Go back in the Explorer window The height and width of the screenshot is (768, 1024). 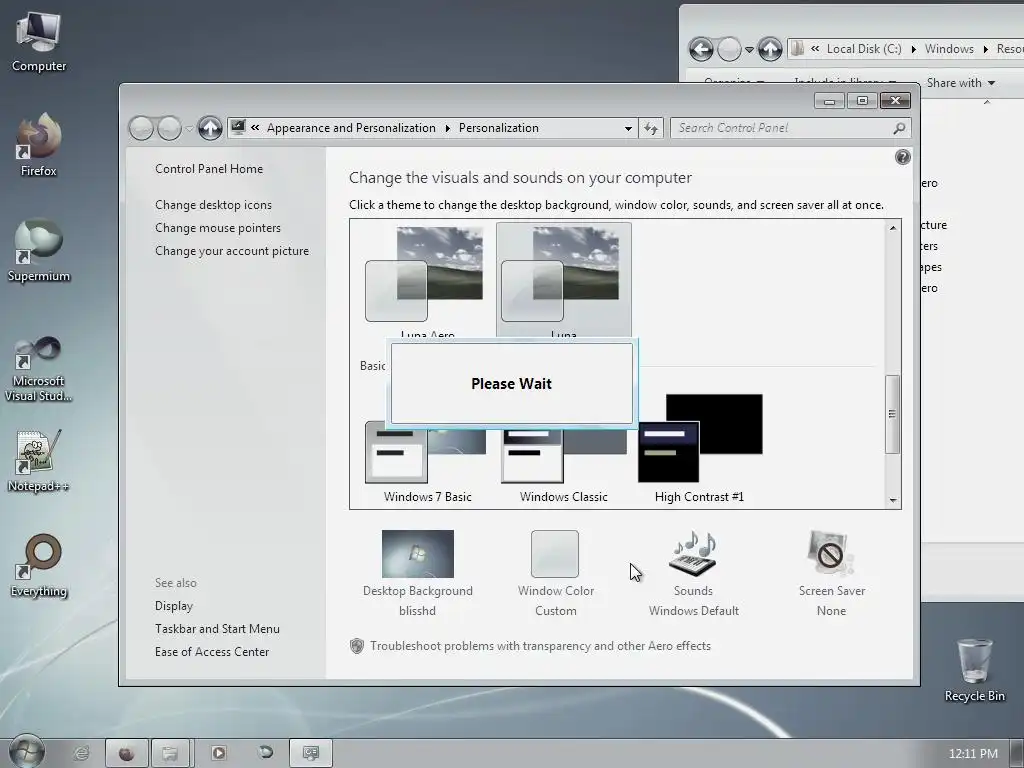(x=701, y=49)
